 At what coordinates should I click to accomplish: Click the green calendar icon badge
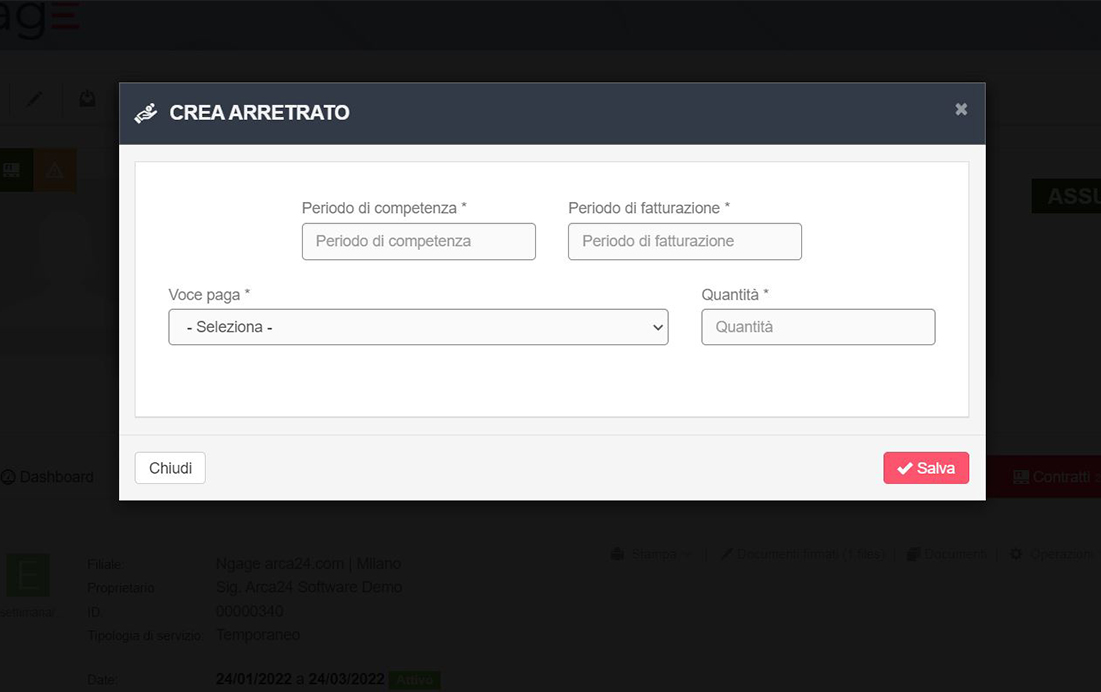(x=13, y=171)
